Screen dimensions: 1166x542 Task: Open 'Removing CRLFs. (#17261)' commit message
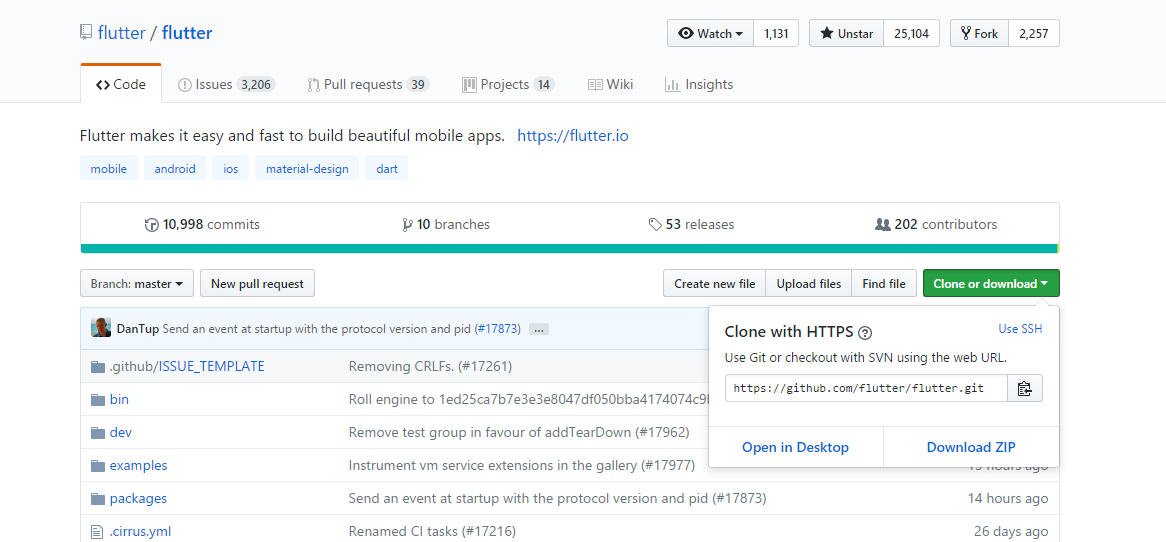431,367
